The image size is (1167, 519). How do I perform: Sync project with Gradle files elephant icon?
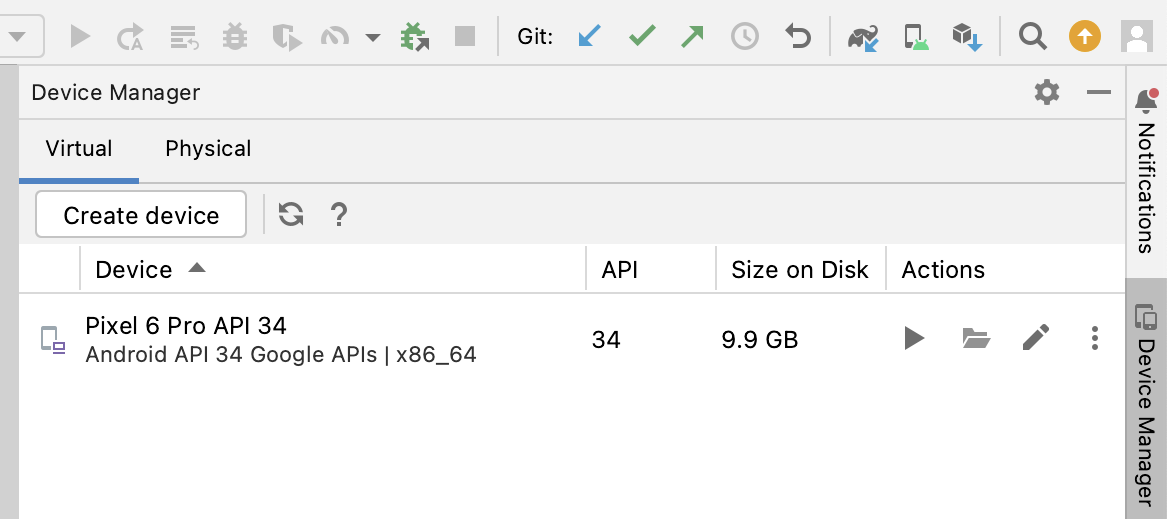pos(862,37)
